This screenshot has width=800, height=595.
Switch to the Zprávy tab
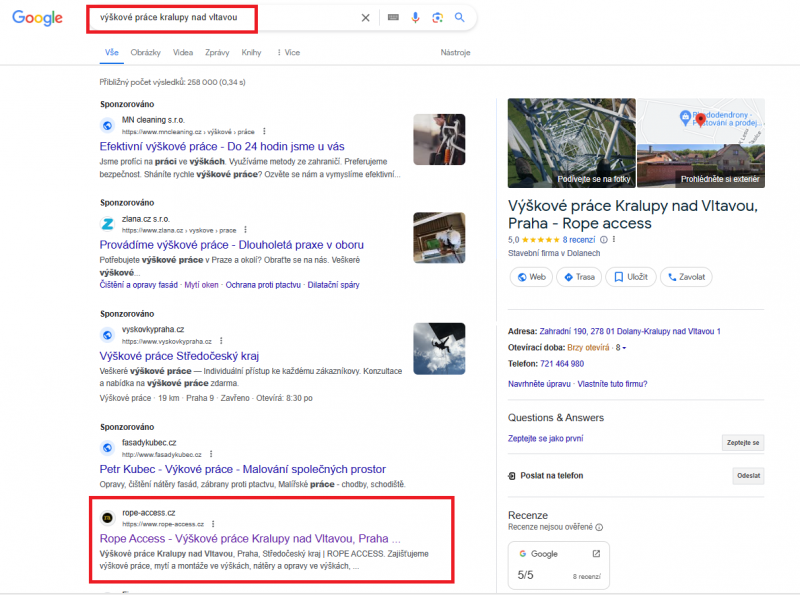pos(217,52)
